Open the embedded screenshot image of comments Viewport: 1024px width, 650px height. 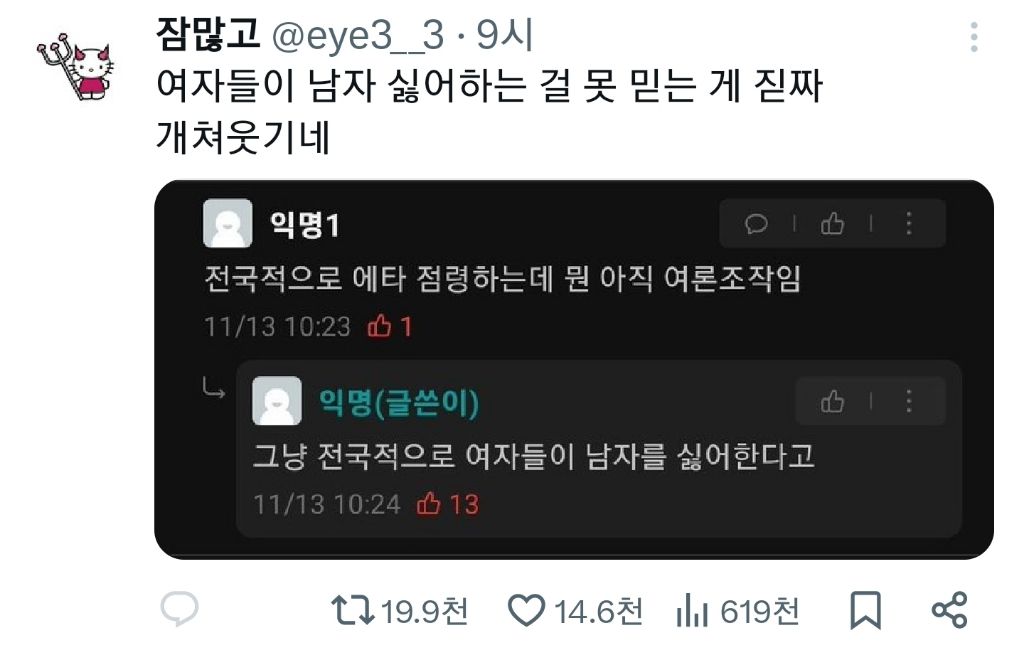(x=574, y=370)
